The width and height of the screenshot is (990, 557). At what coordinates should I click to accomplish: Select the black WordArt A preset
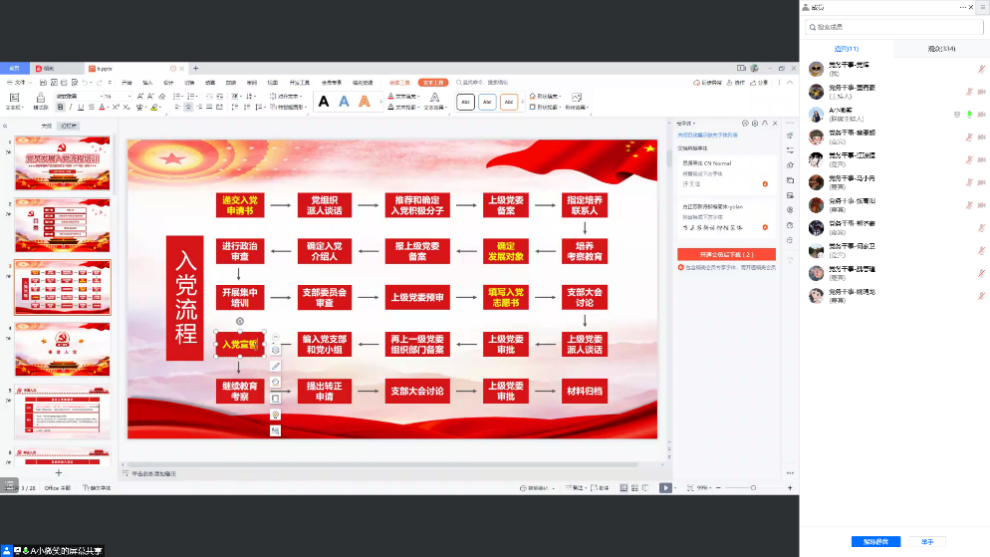[x=323, y=101]
